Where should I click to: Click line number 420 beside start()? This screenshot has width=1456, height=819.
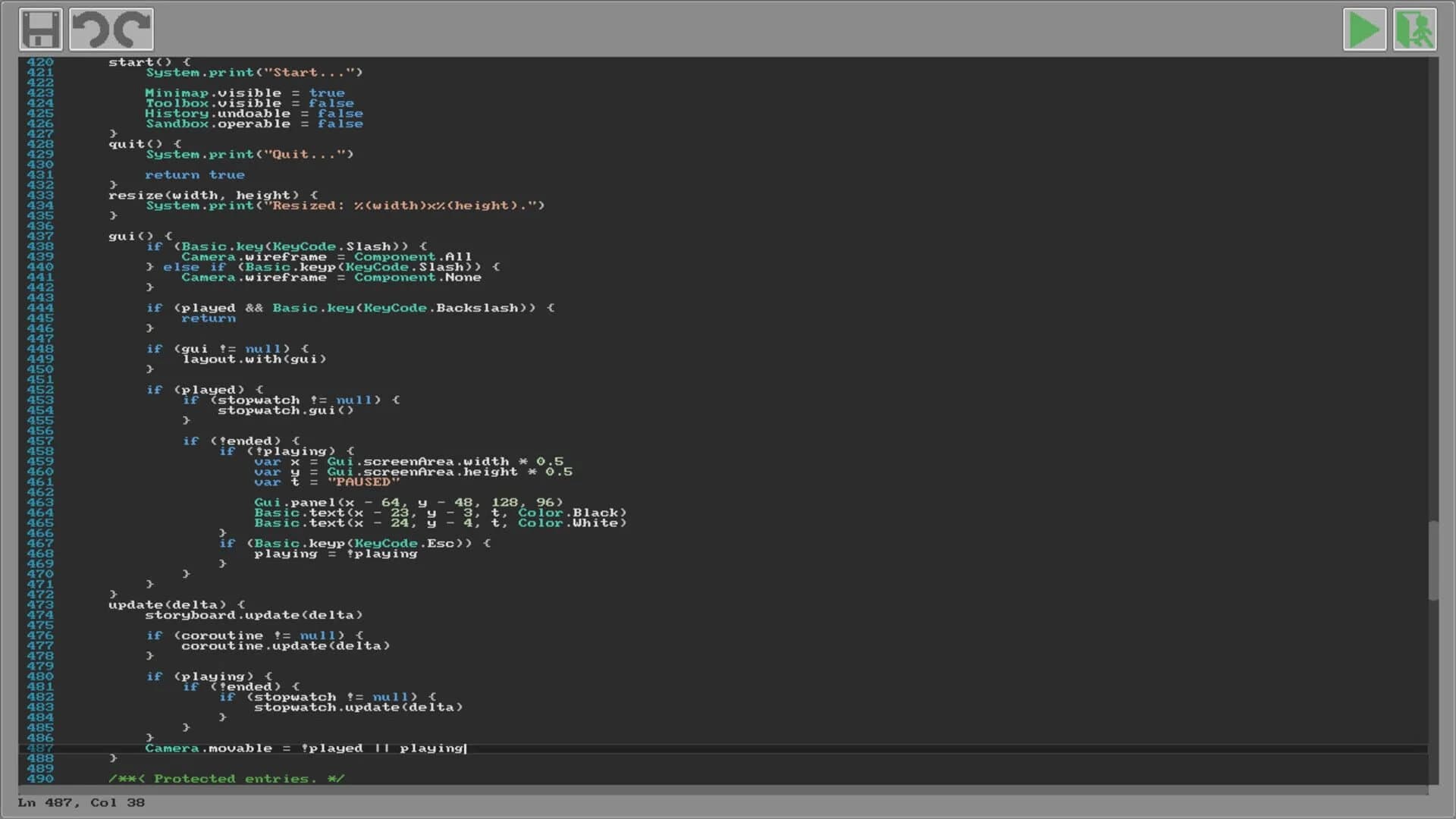pyautogui.click(x=42, y=61)
